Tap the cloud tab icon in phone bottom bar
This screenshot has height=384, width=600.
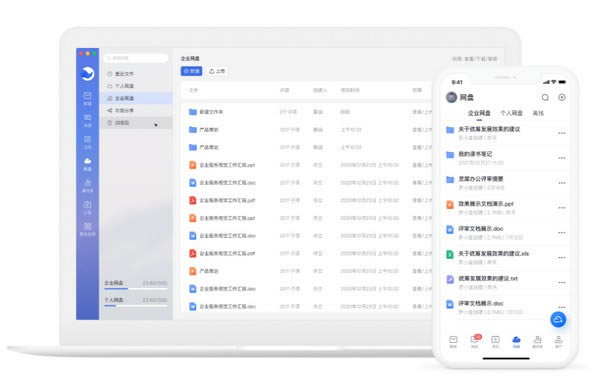pyautogui.click(x=516, y=339)
